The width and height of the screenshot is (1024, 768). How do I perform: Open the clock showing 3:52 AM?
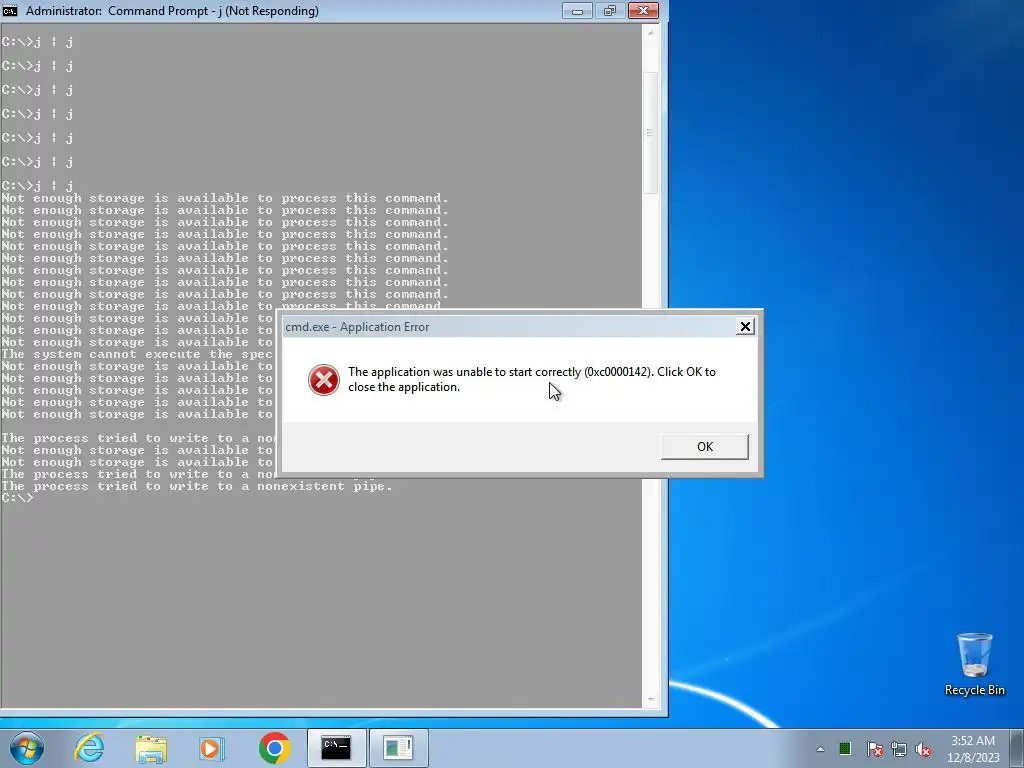(x=973, y=749)
